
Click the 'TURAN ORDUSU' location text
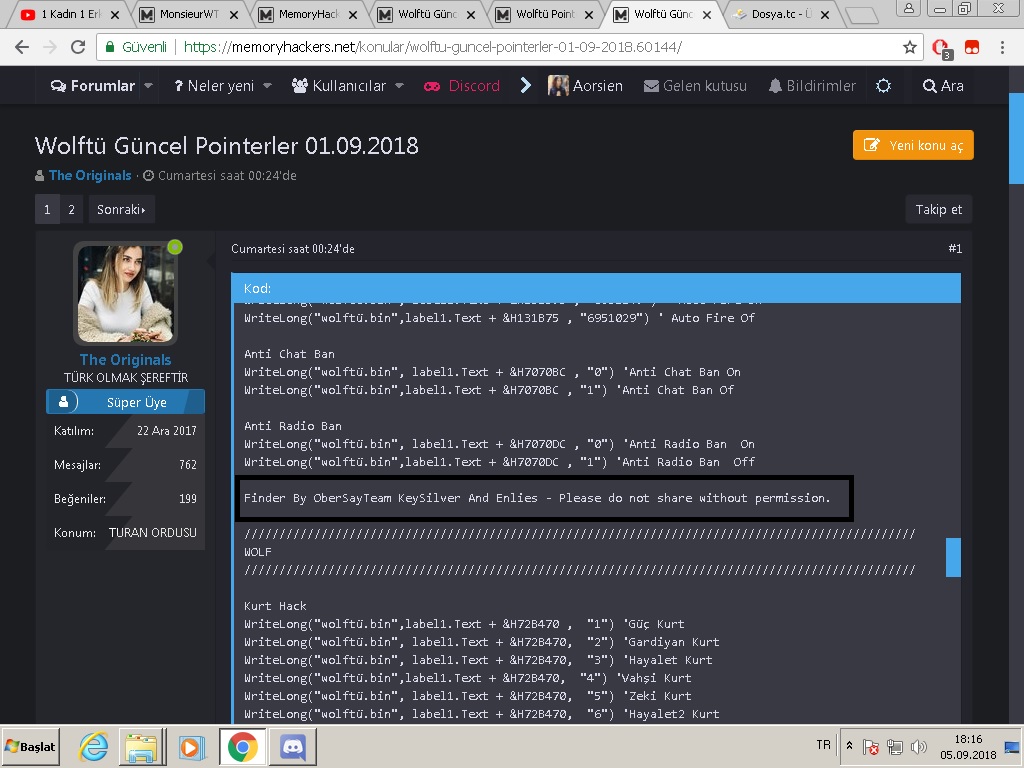[x=153, y=533]
